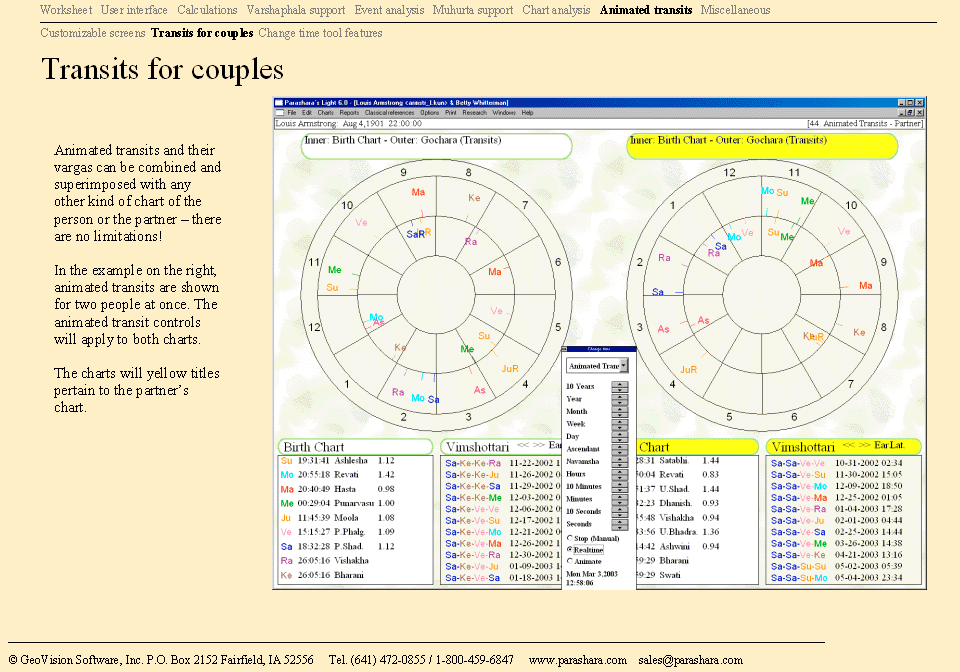The width and height of the screenshot is (960, 672).
Task: Click the Minutes stepper arrows
Action: [620, 499]
